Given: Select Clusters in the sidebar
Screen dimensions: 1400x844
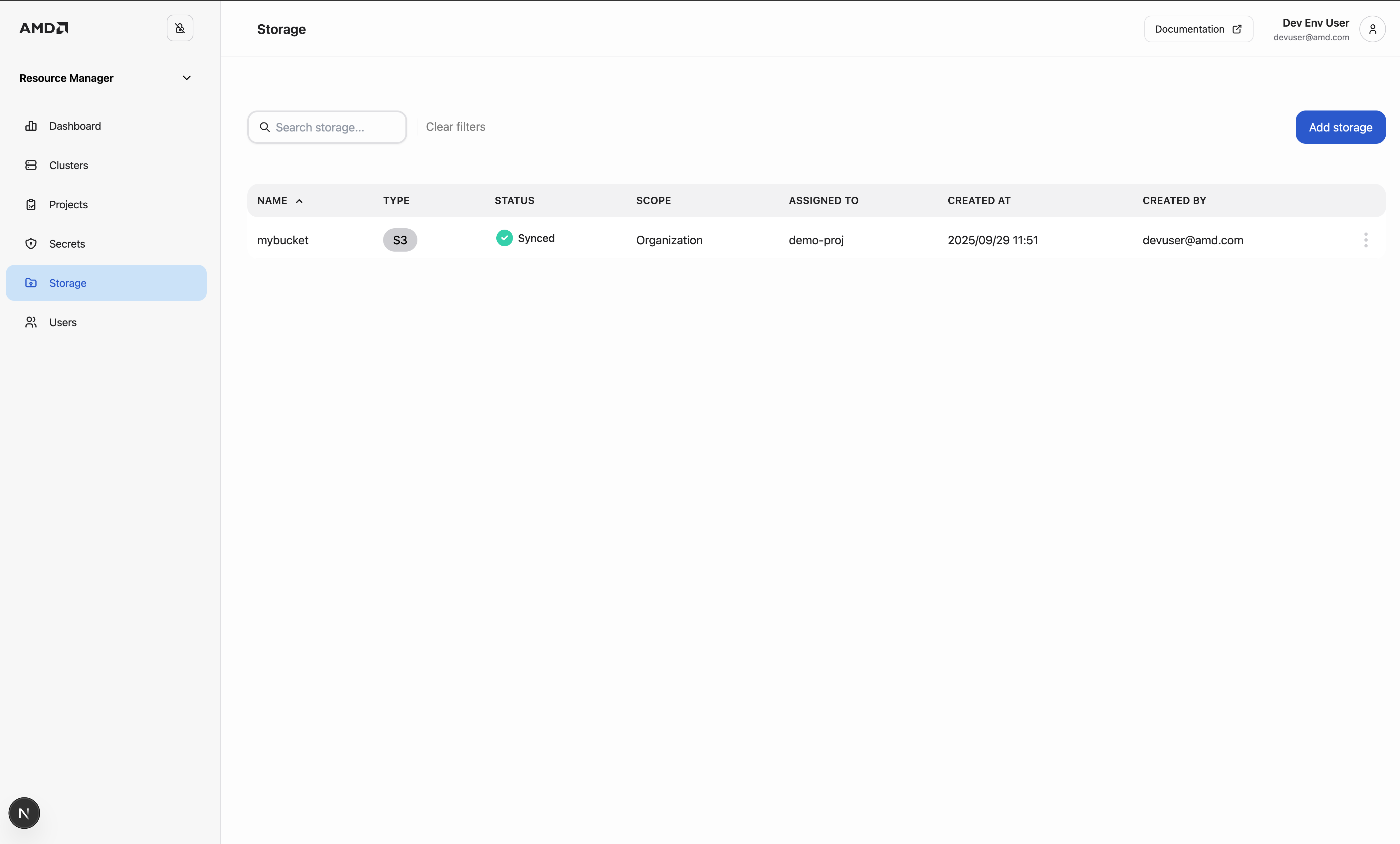Looking at the screenshot, I should pyautogui.click(x=68, y=165).
